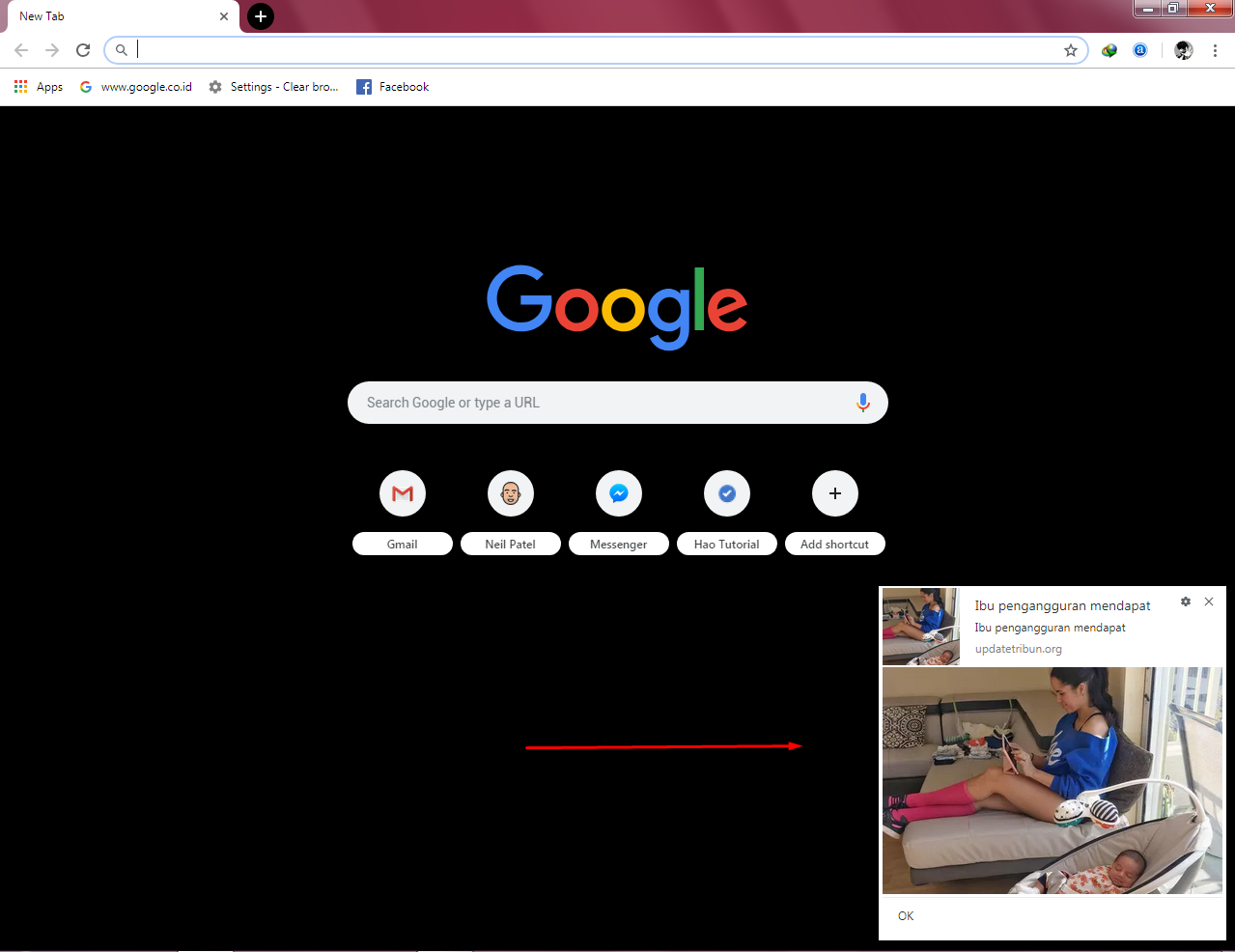1235x952 pixels.
Task: Open the Messenger shortcut
Action: [x=618, y=493]
